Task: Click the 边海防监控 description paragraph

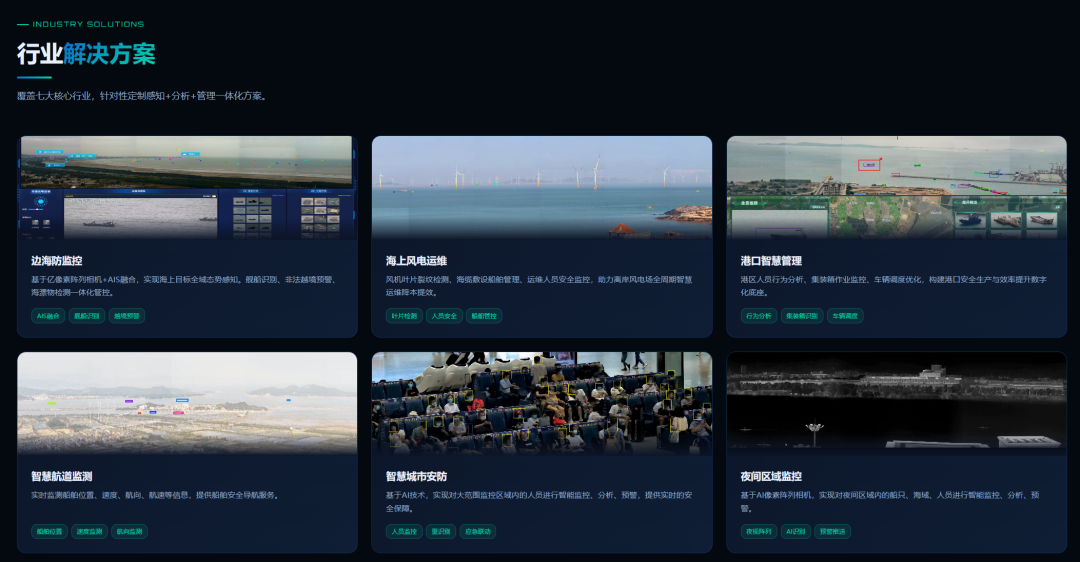Action: [x=185, y=286]
